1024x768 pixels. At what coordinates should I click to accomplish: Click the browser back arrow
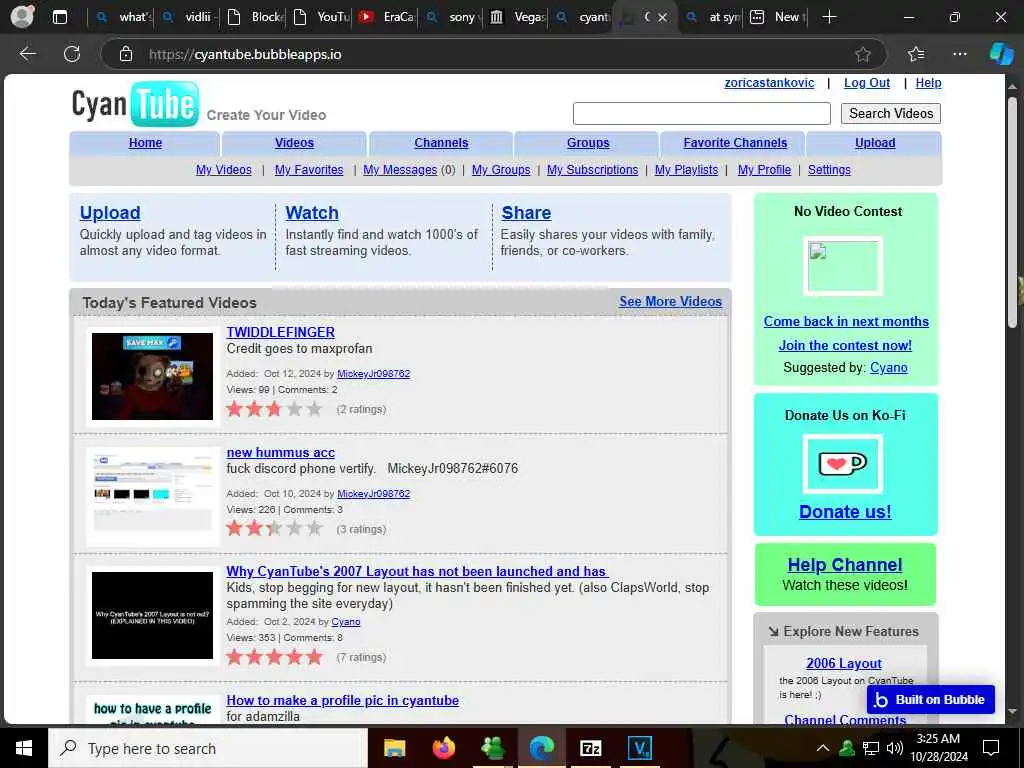coord(28,54)
